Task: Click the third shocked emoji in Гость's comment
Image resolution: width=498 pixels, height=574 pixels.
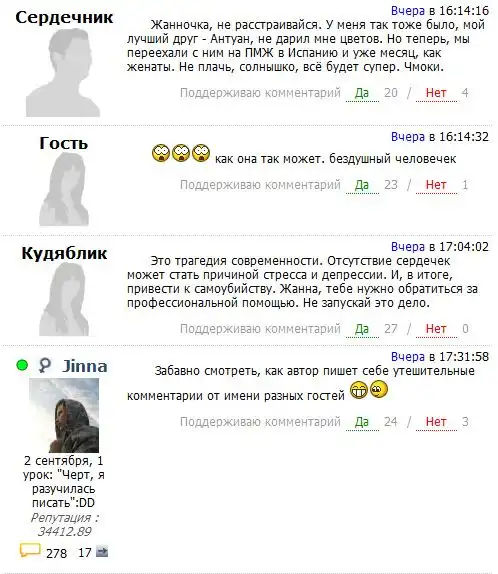Action: (201, 153)
